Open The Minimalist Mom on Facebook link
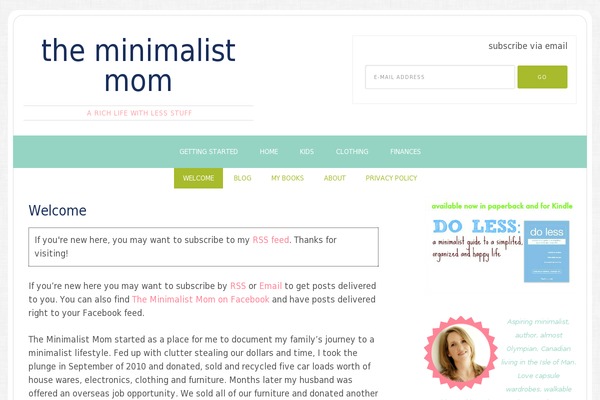Viewport: 600px width, 400px height. coord(201,299)
